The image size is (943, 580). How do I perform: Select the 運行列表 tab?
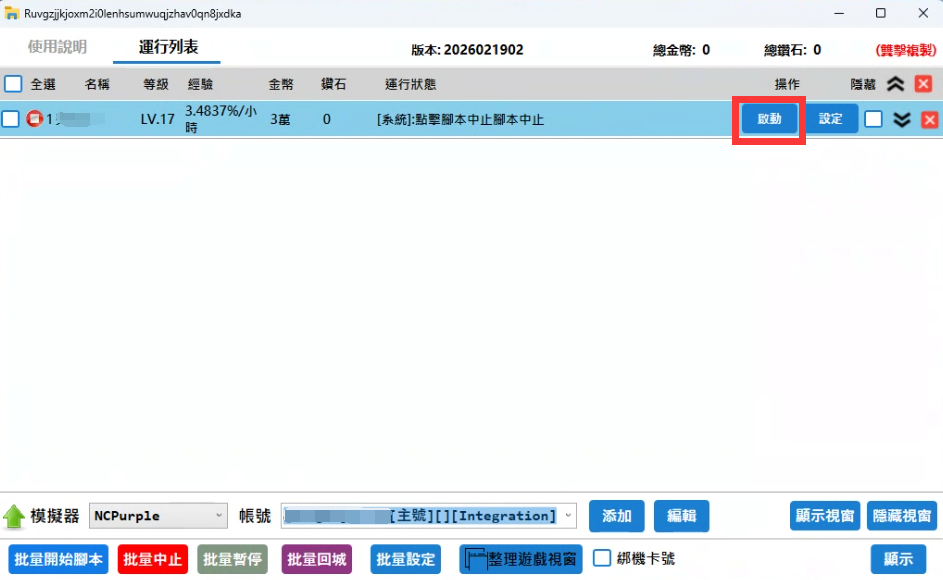tap(168, 47)
